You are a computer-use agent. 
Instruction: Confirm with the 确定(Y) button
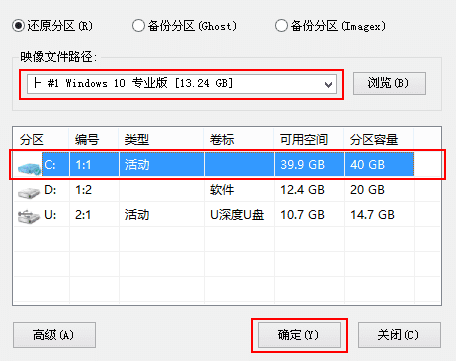pos(299,335)
